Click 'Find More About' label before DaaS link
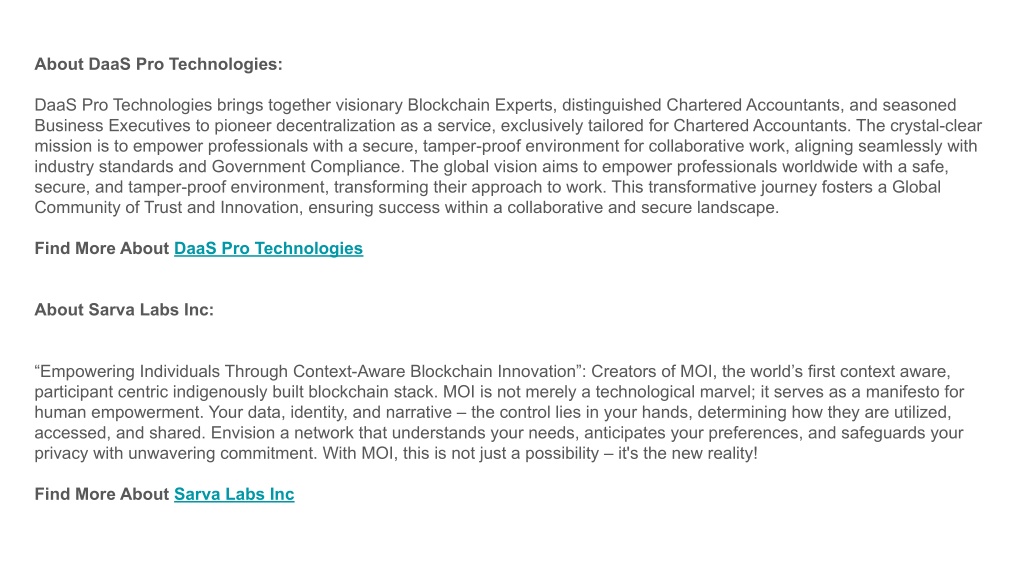 (102, 249)
